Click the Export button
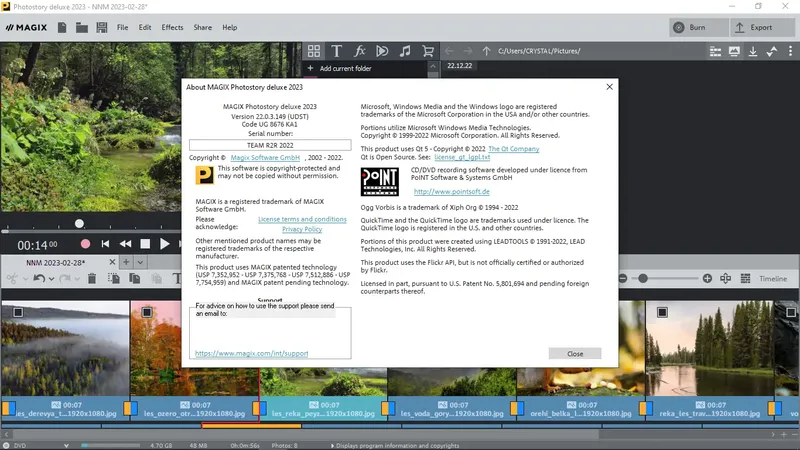 click(x=761, y=28)
